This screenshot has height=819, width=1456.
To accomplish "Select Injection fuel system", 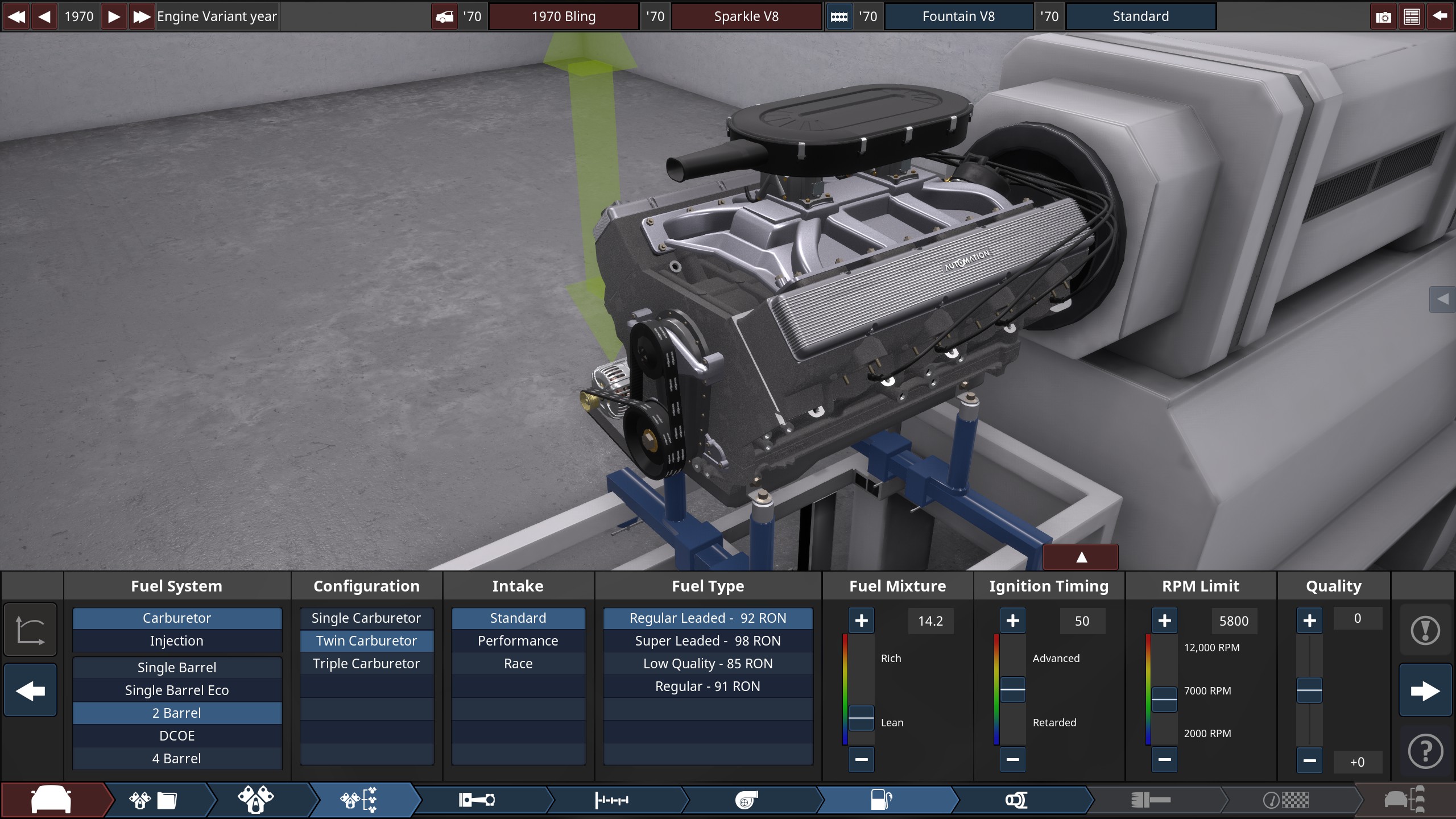I will [177, 641].
